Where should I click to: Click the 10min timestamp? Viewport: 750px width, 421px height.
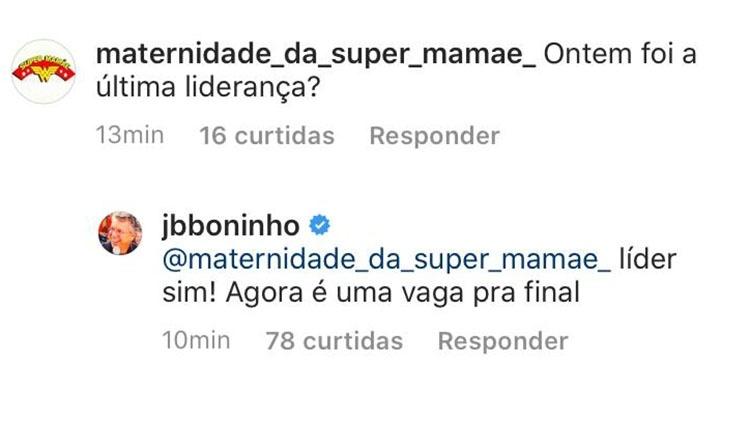pos(196,340)
